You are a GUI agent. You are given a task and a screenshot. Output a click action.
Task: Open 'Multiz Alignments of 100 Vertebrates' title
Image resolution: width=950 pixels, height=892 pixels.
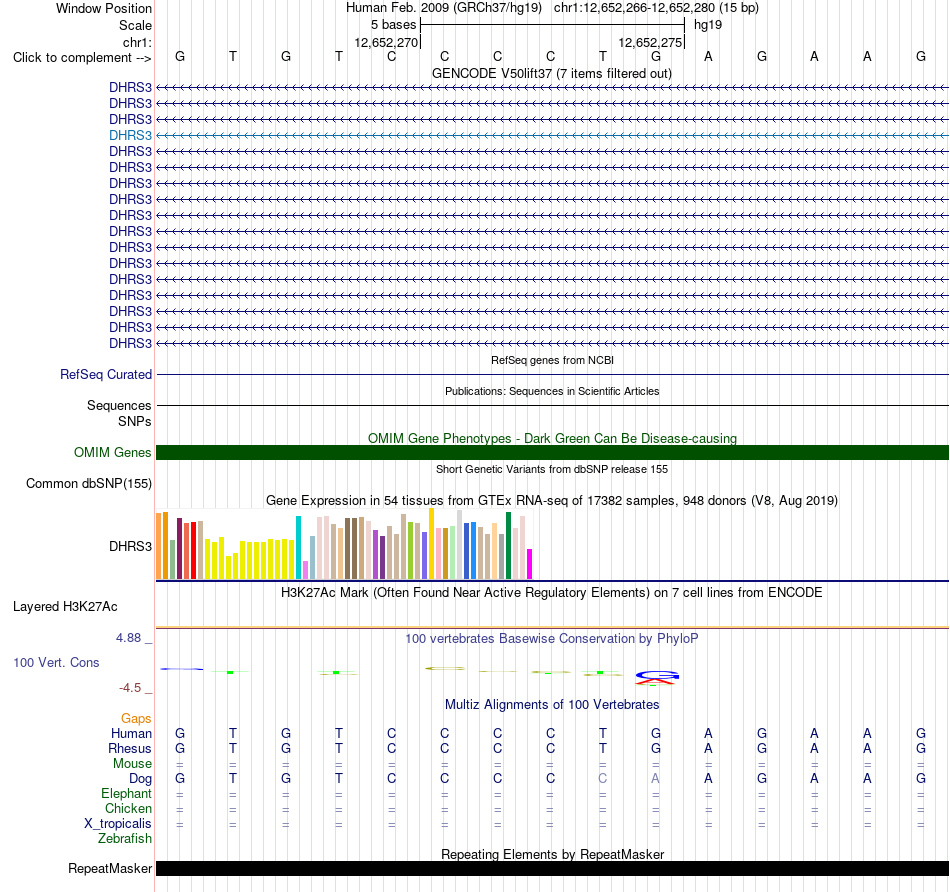tap(552, 705)
